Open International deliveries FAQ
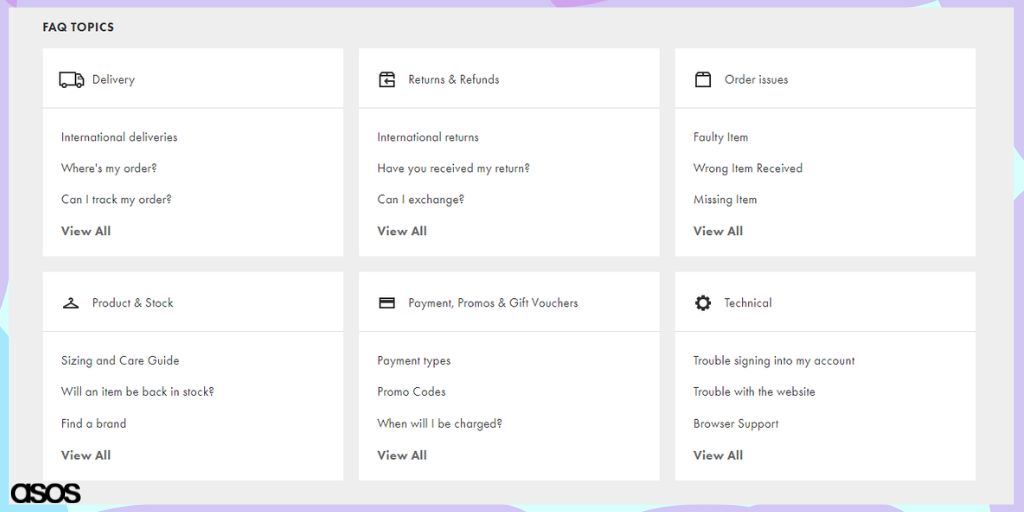Image resolution: width=1024 pixels, height=512 pixels. click(x=119, y=137)
